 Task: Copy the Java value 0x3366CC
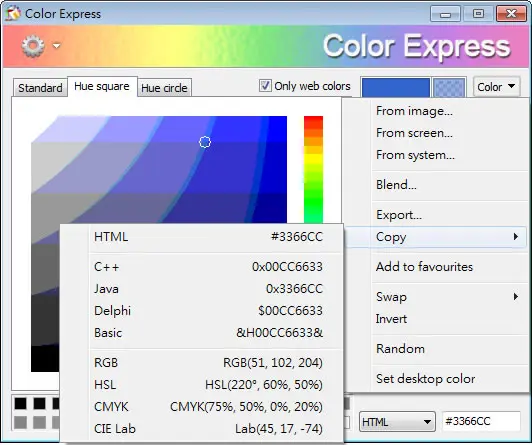coord(202,289)
